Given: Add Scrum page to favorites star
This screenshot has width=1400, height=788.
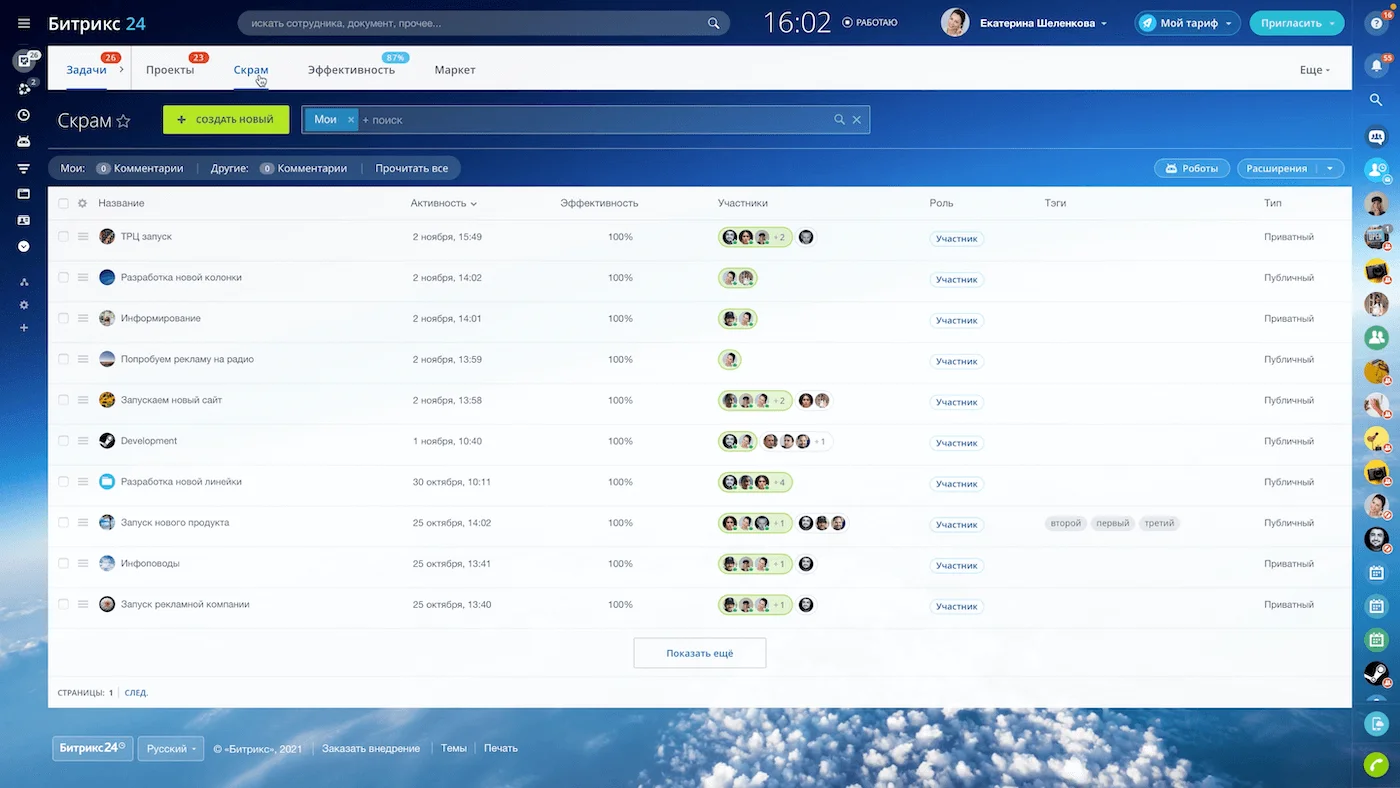Looking at the screenshot, I should (x=124, y=121).
